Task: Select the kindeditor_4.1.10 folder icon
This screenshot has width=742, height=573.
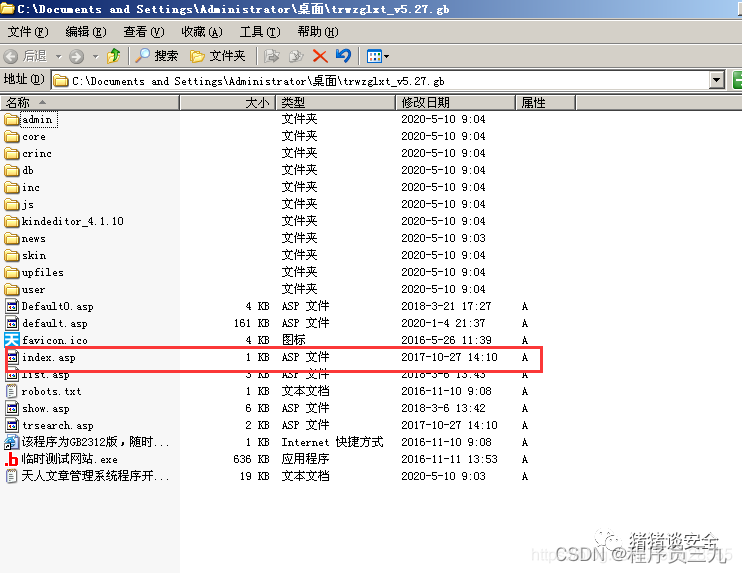Action: click(x=12, y=221)
